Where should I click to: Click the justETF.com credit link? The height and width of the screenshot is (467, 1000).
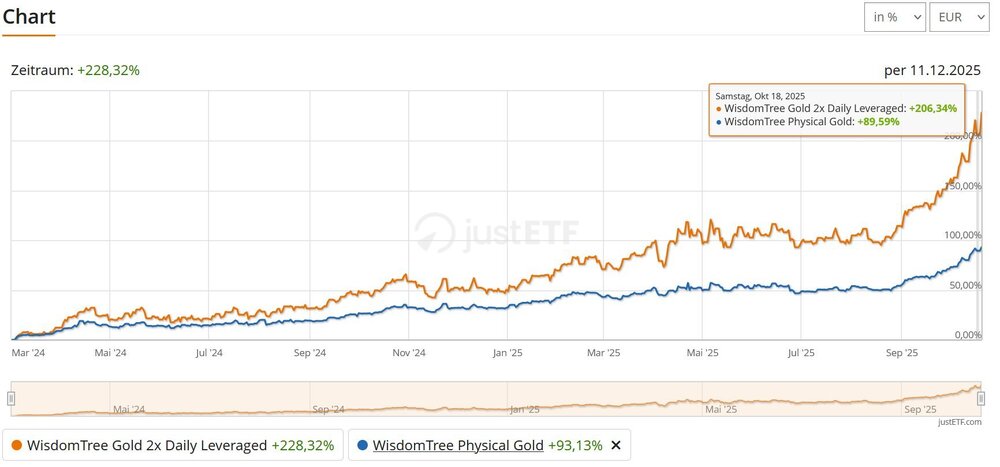coord(962,423)
